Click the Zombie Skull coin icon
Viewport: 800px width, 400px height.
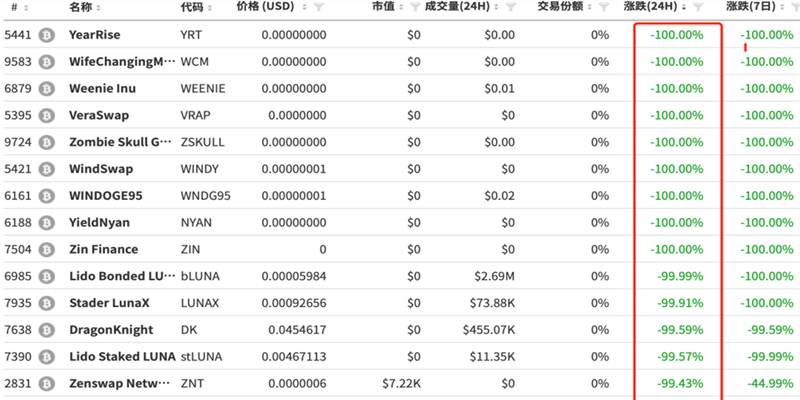(47, 142)
